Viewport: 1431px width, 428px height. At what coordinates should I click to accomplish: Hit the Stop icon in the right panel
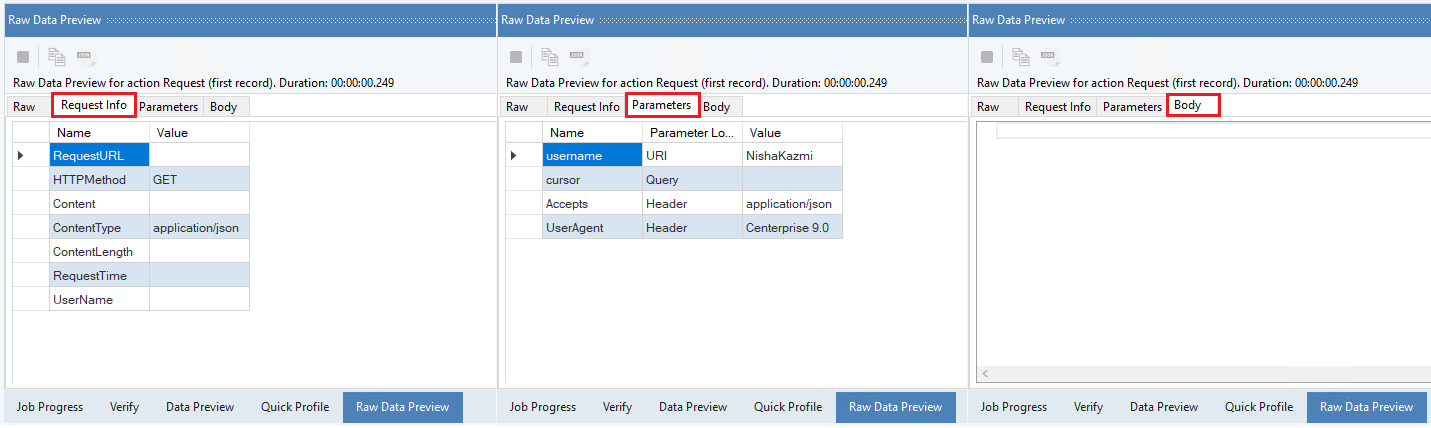(x=987, y=57)
